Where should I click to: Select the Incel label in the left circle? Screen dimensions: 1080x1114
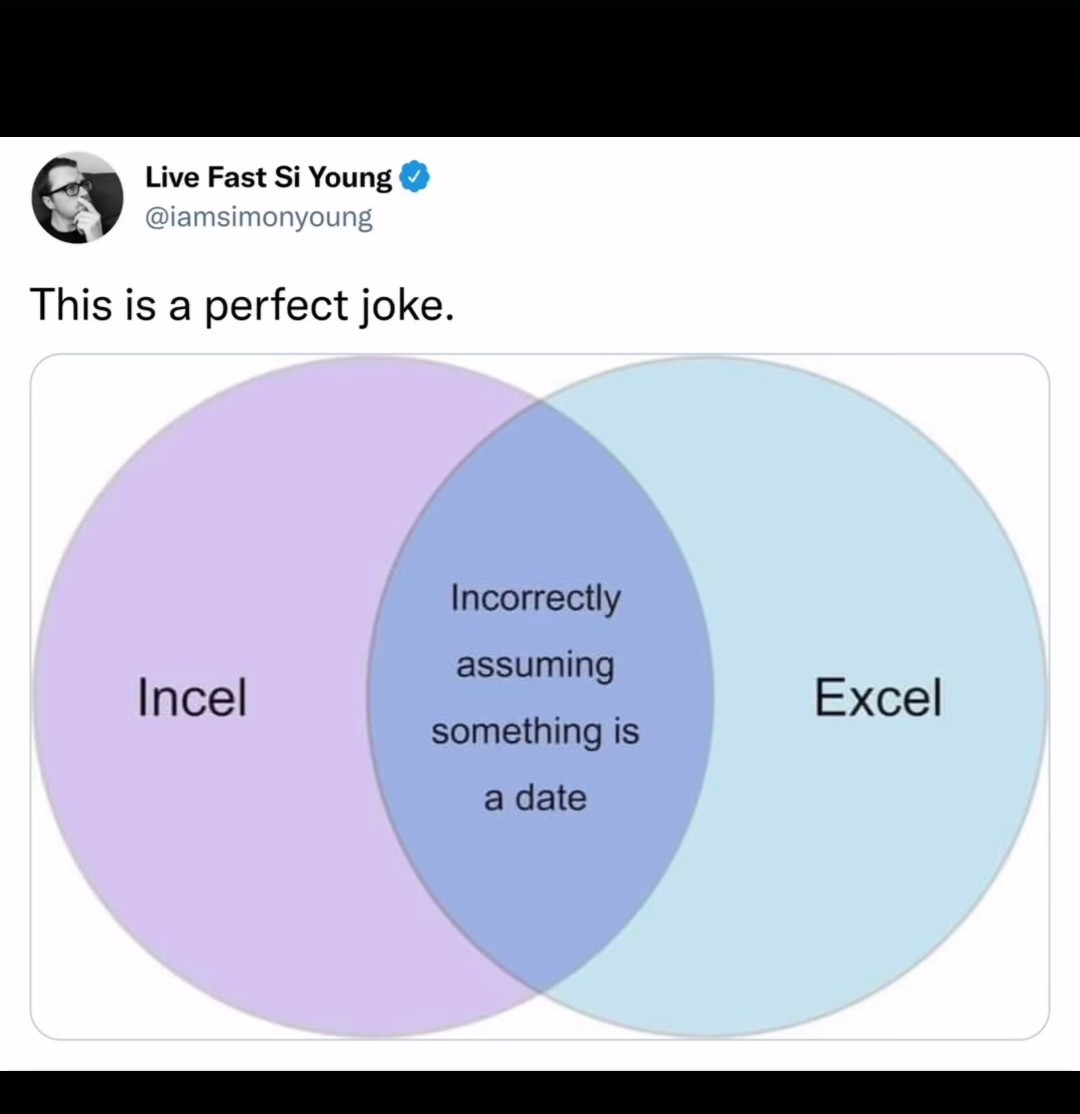click(192, 697)
